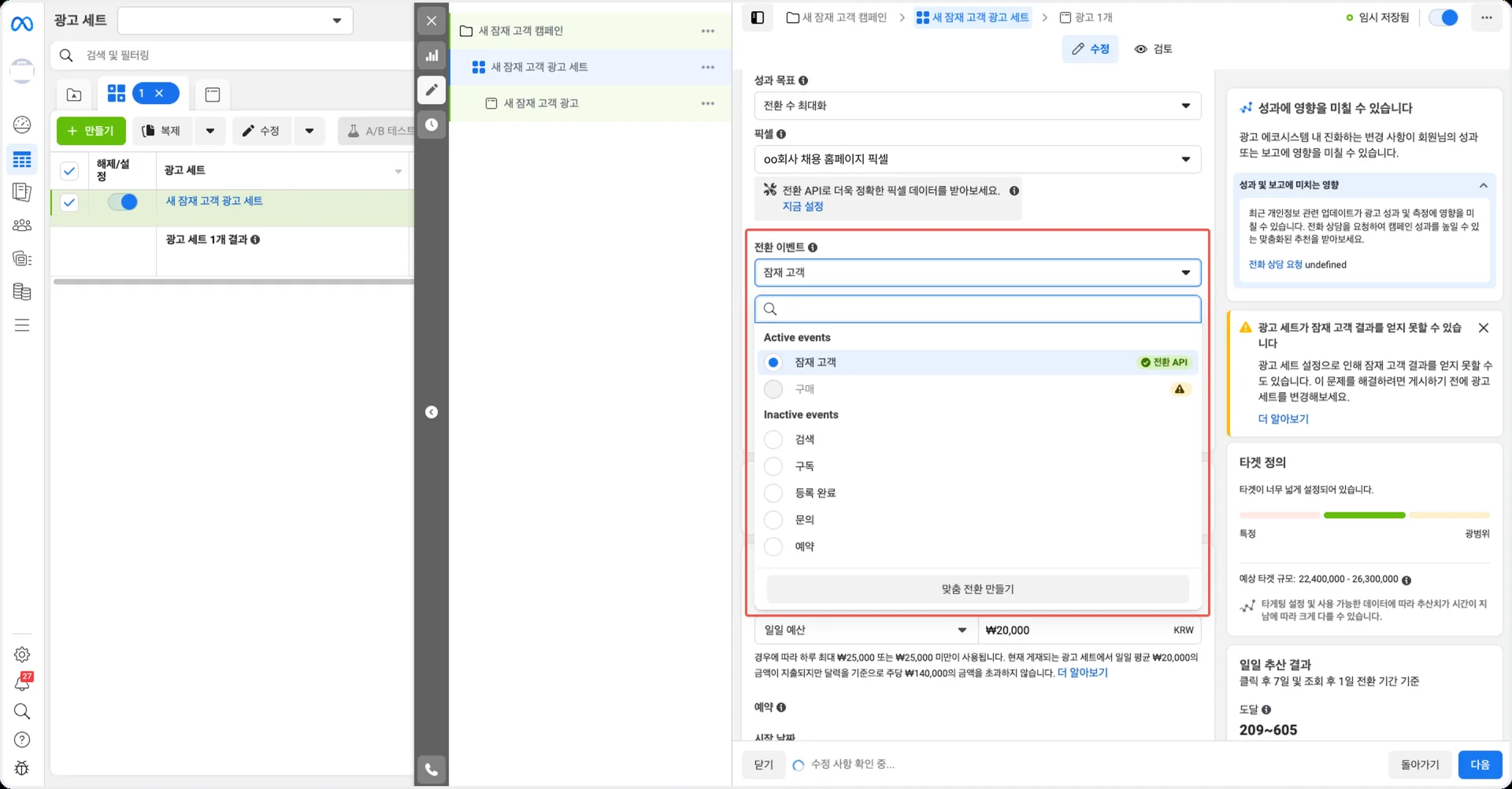The width and height of the screenshot is (1512, 789).
Task: Open the all tools hamburger menu
Action: coord(22,325)
